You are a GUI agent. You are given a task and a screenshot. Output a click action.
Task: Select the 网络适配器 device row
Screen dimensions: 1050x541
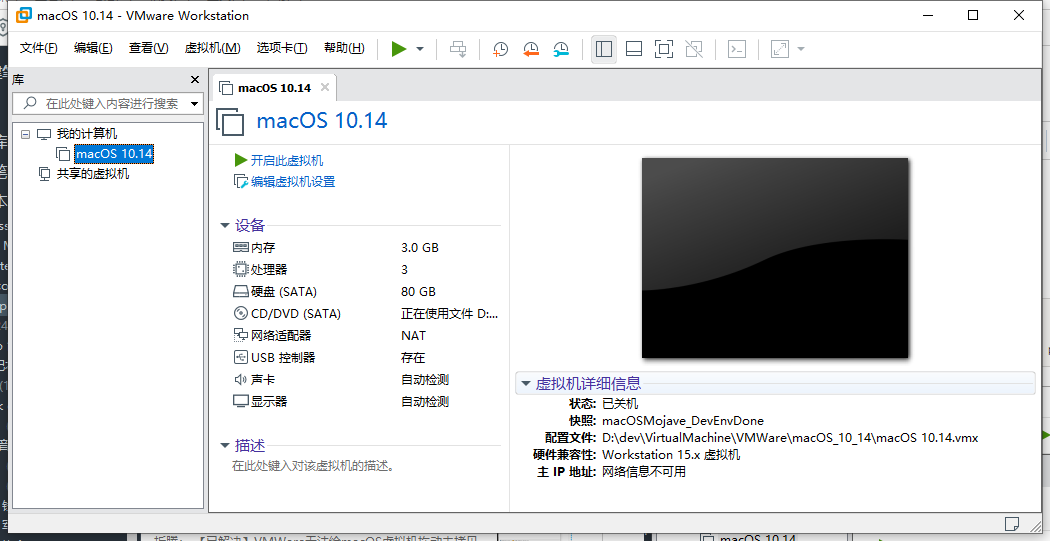point(365,335)
